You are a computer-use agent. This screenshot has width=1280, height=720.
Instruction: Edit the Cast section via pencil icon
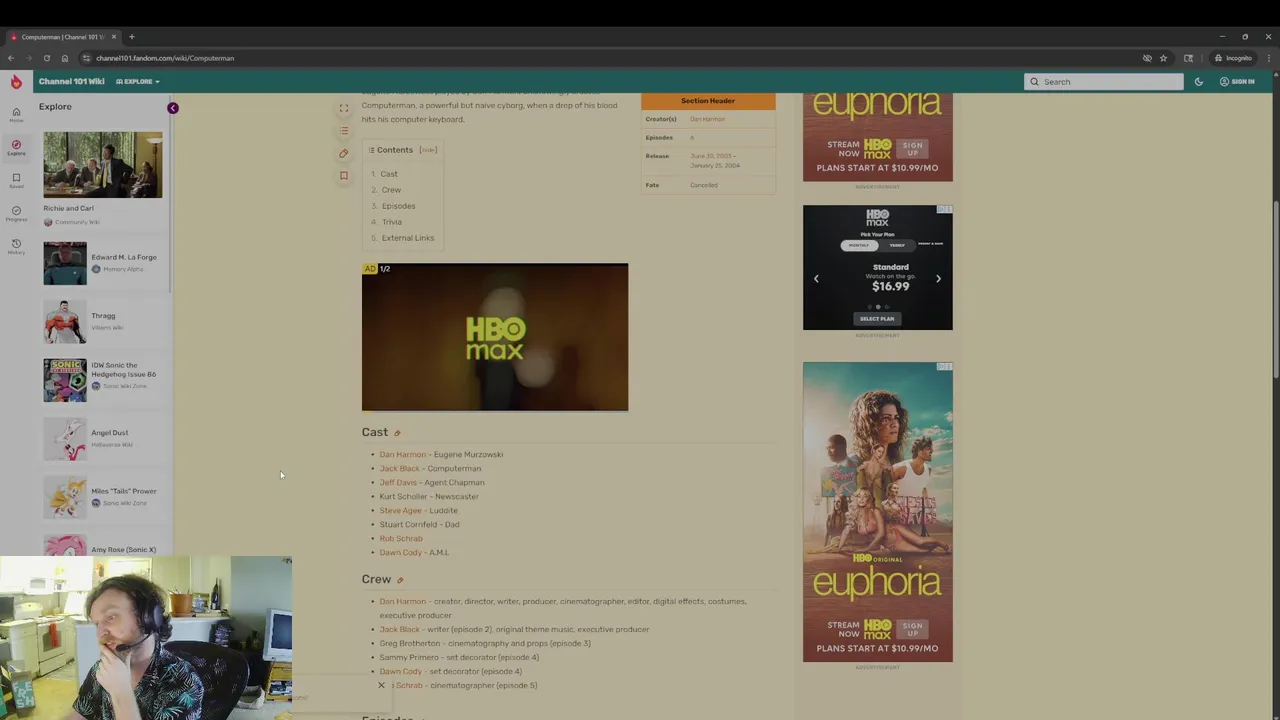click(397, 433)
